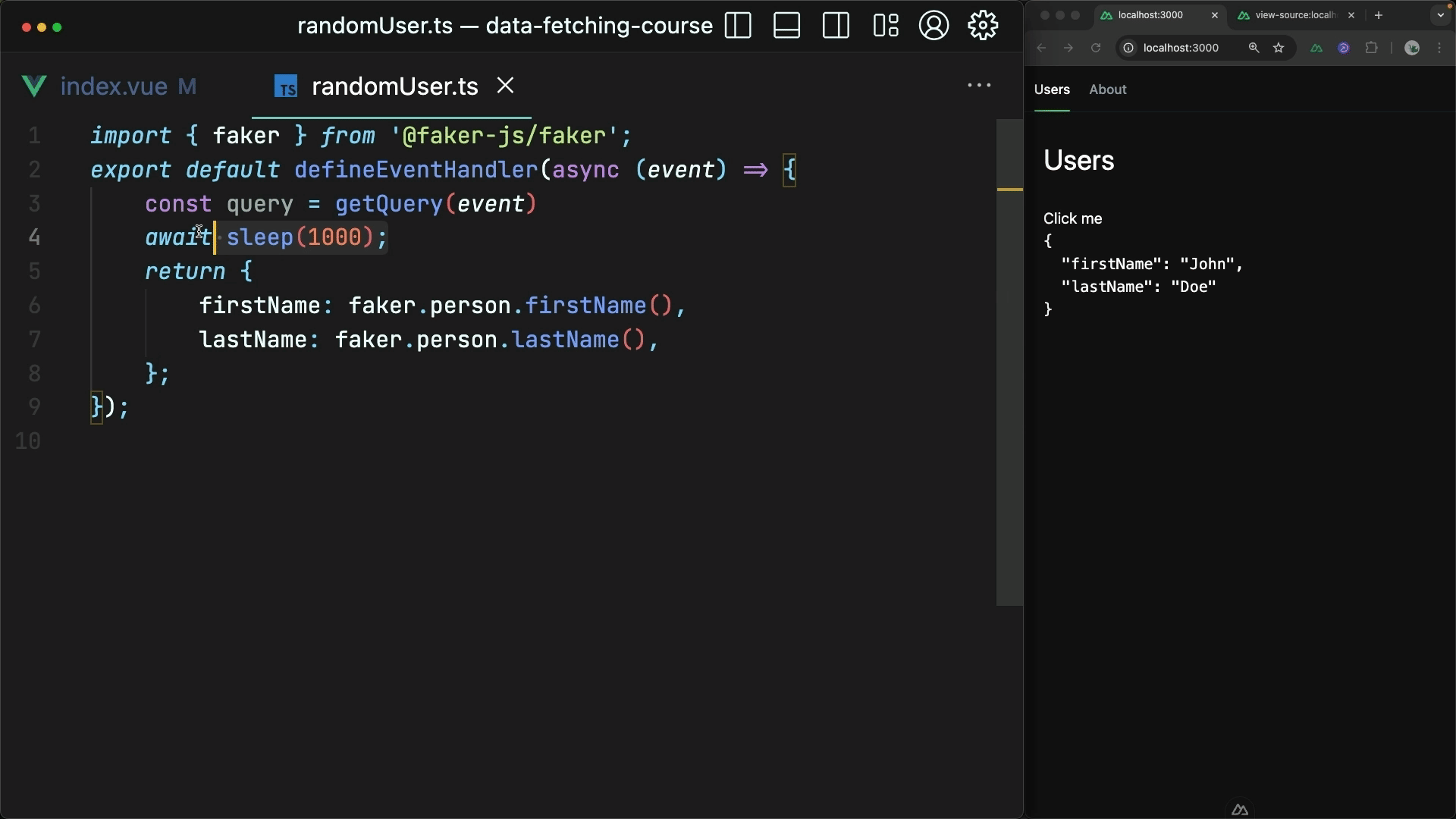Close the randomUser.ts editor tab
1456x819 pixels.
[x=506, y=86]
